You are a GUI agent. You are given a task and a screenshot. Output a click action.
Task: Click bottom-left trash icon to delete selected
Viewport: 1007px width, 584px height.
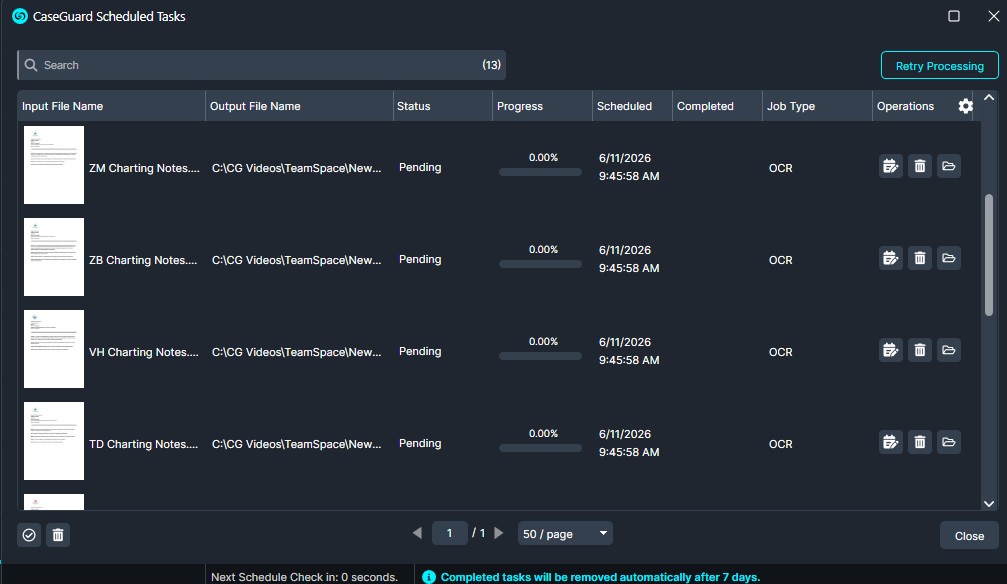click(x=58, y=535)
